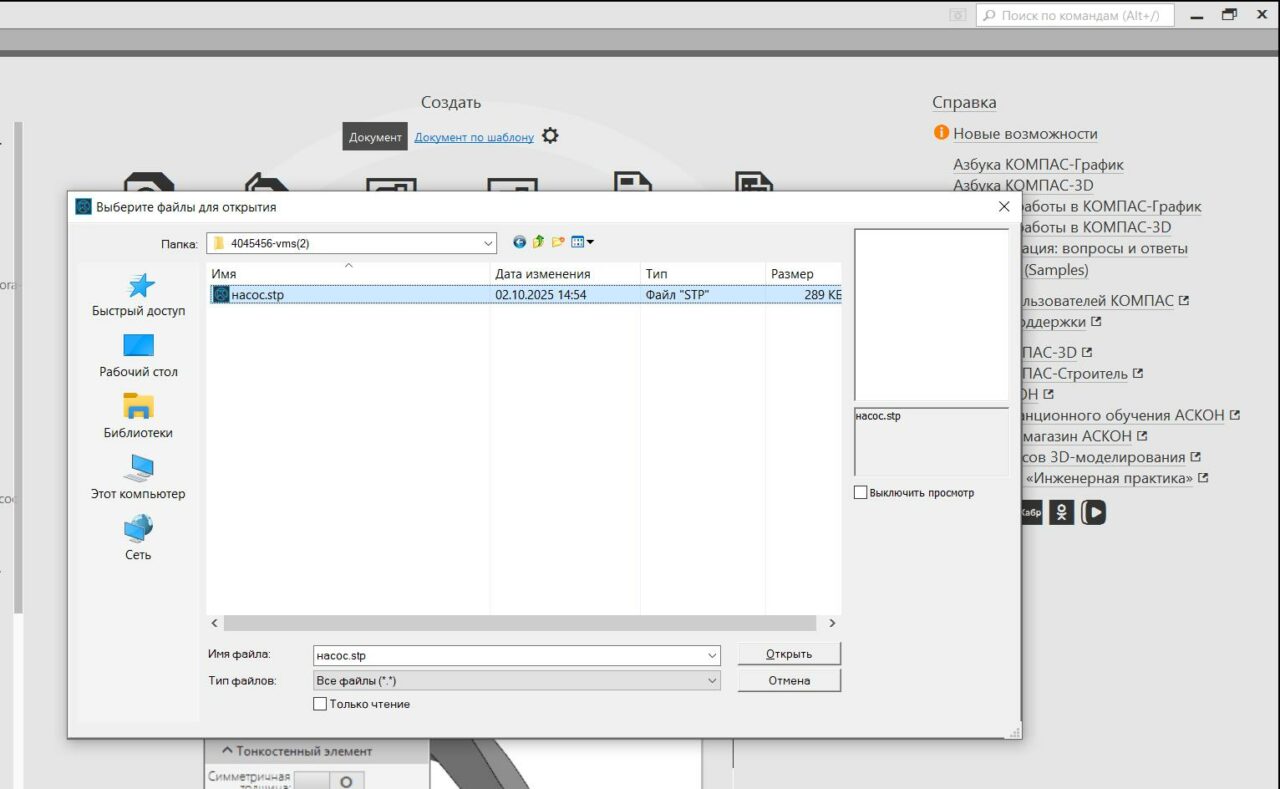Click the Отмена button

(789, 681)
